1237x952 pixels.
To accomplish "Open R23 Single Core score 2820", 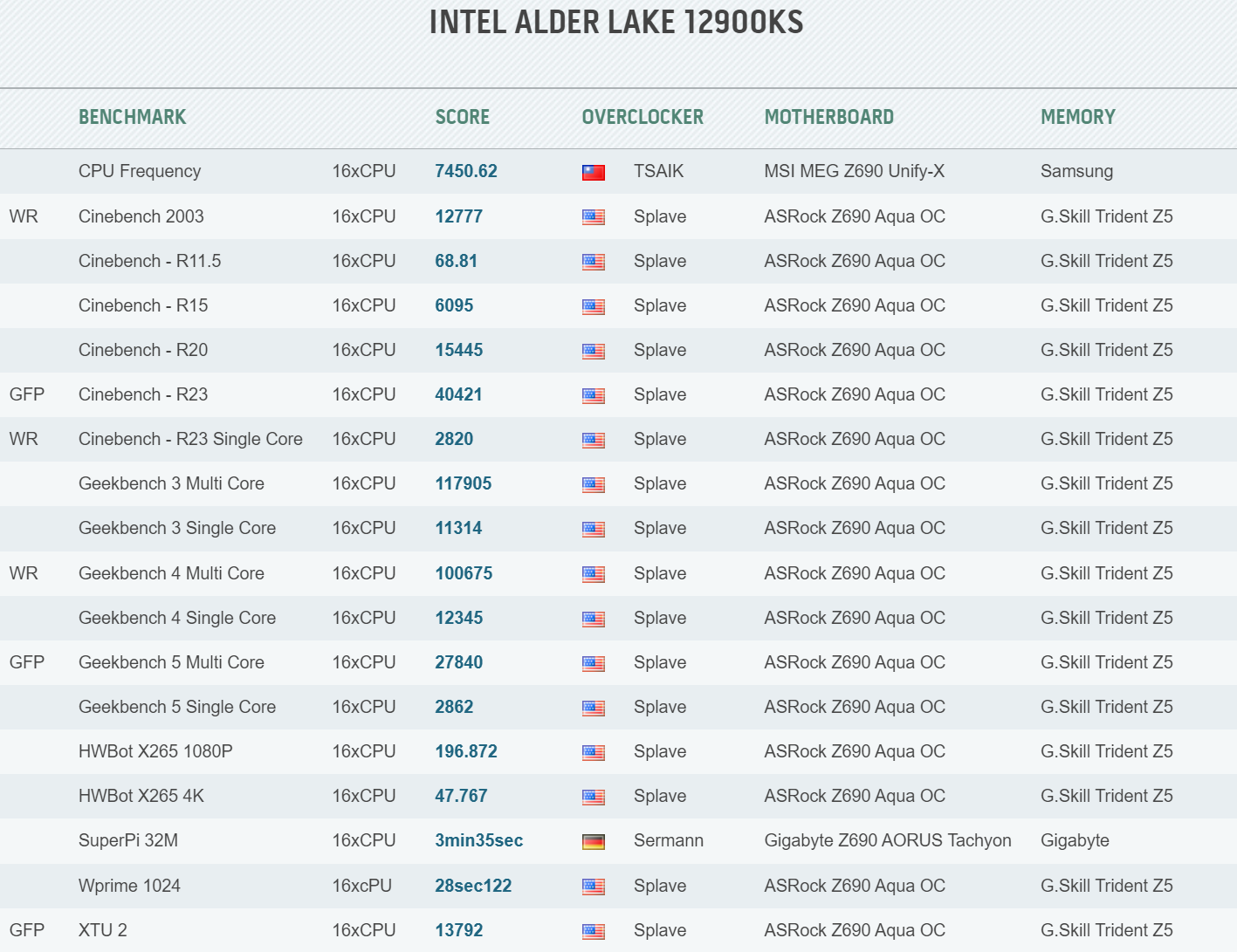I will [454, 439].
